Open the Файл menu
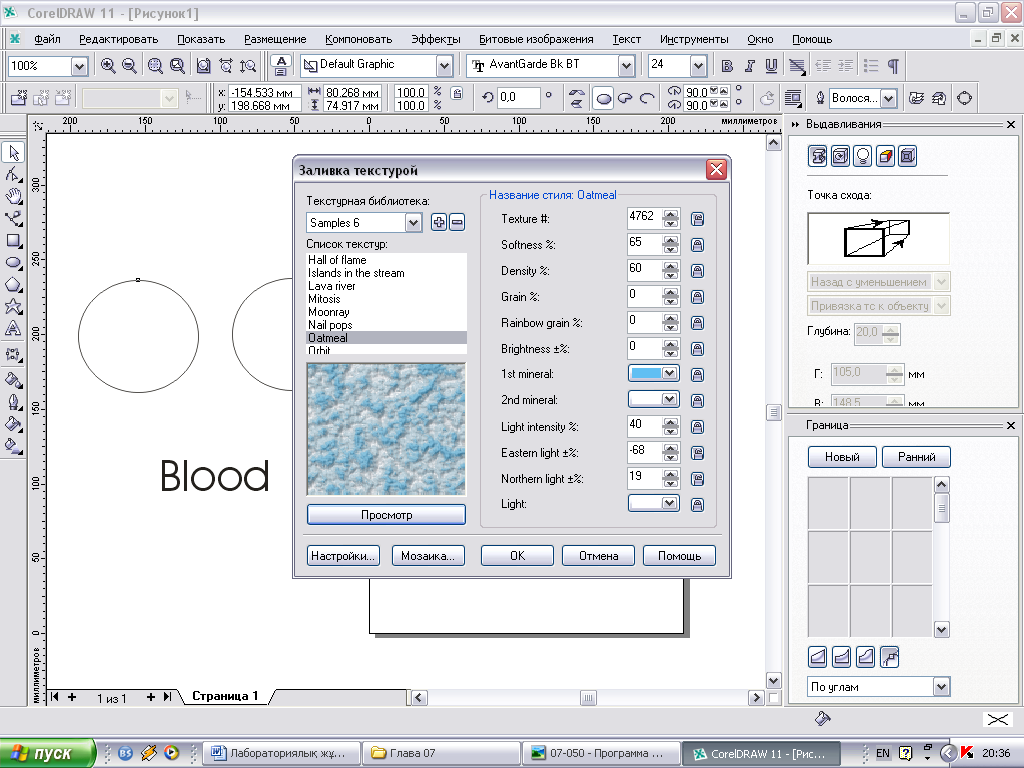 click(x=47, y=39)
